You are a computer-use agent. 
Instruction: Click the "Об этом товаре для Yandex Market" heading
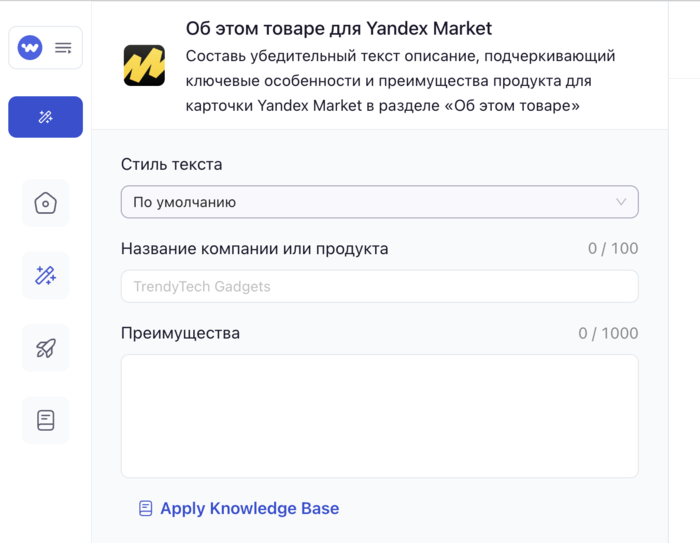(x=339, y=28)
